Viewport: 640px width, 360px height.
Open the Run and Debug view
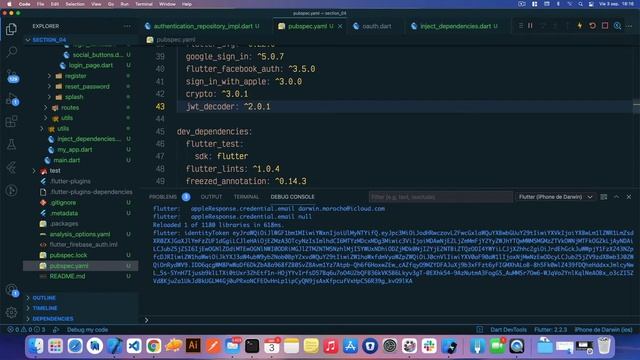11,99
